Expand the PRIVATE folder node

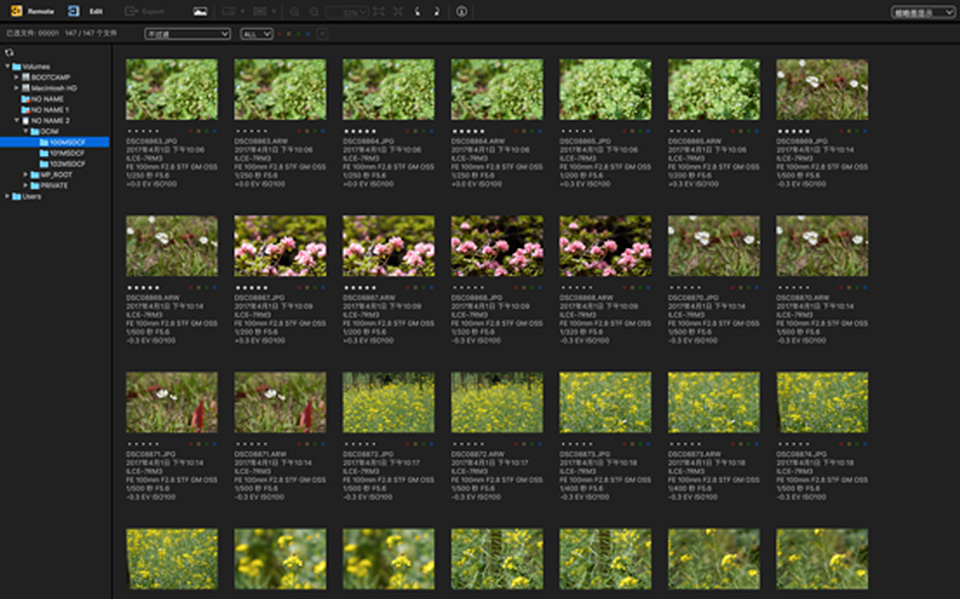pos(26,185)
